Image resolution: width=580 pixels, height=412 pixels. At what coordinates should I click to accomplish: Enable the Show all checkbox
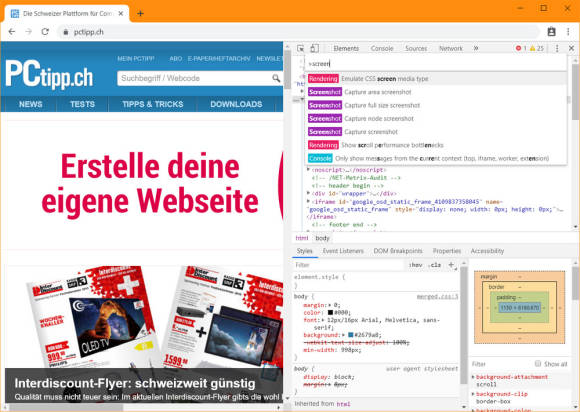(x=538, y=364)
